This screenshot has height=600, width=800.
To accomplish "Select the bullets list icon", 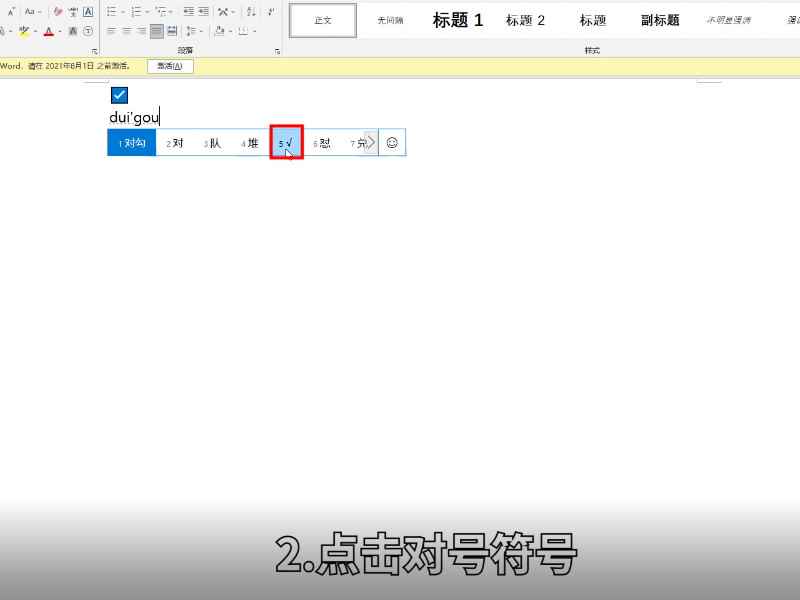I will (x=110, y=10).
